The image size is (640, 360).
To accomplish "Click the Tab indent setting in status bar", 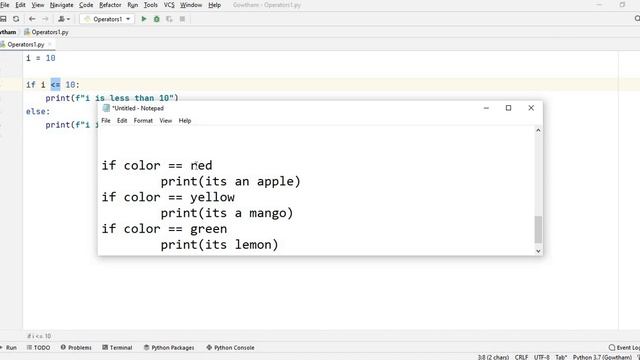I will click(x=561, y=357).
